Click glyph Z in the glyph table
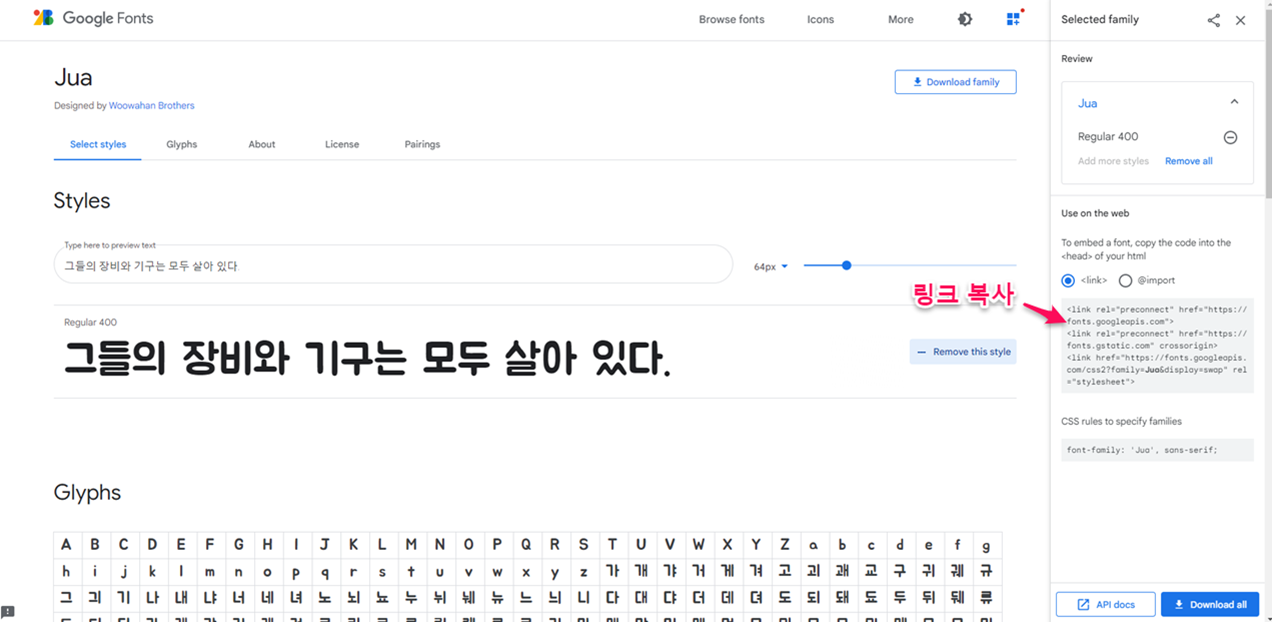The width and height of the screenshot is (1272, 622). tap(785, 545)
